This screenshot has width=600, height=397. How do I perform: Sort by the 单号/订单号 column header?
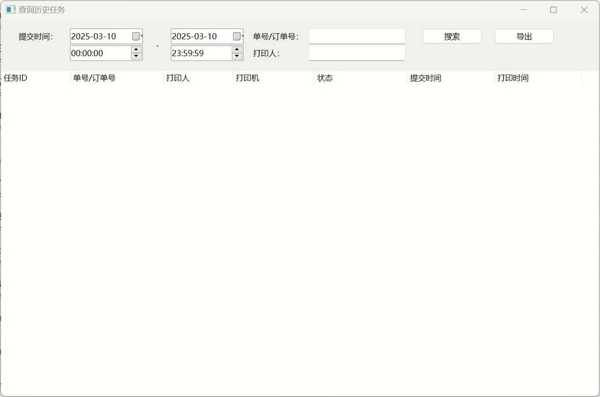pos(117,78)
